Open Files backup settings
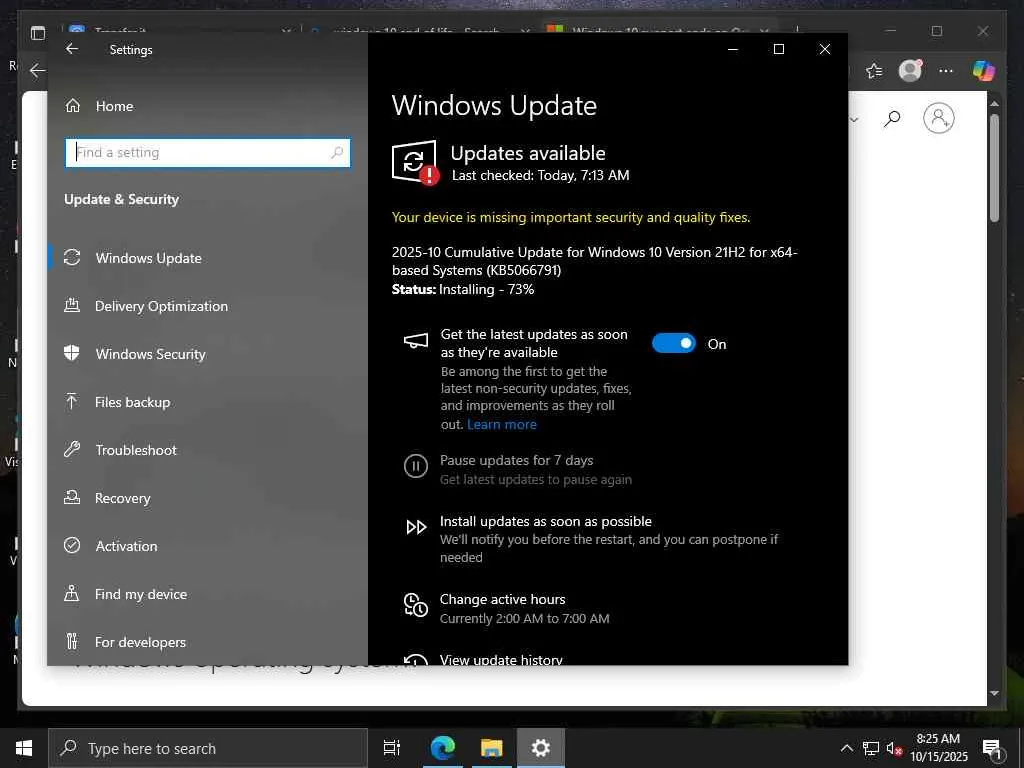Image resolution: width=1024 pixels, height=768 pixels. pyautogui.click(x=132, y=402)
